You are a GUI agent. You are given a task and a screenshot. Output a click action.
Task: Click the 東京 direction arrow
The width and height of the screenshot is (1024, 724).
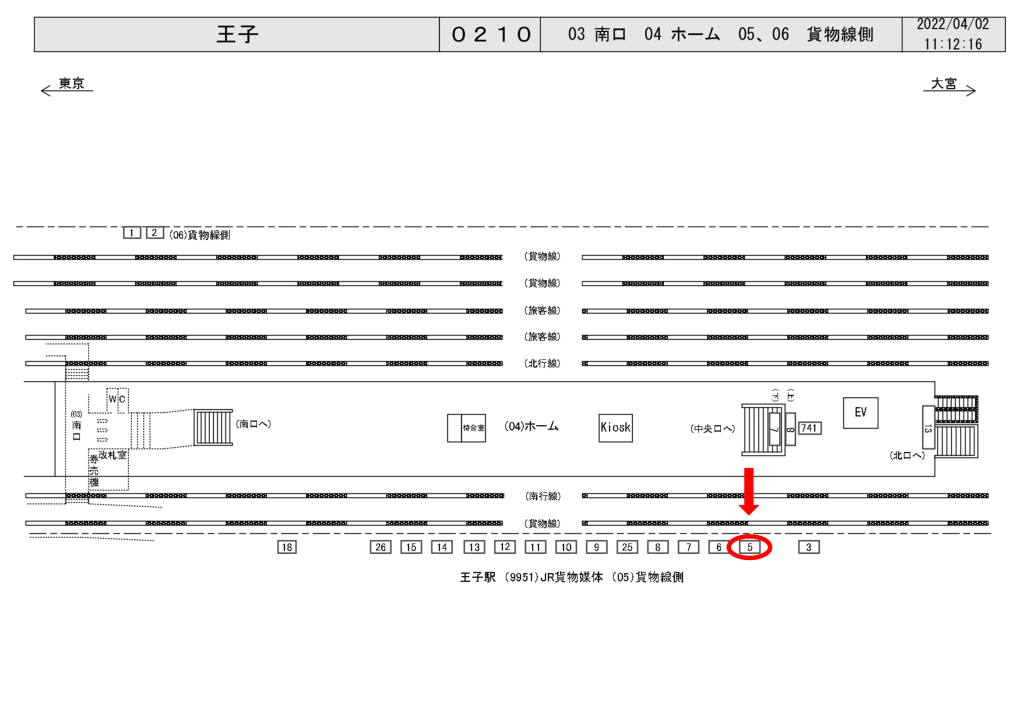pyautogui.click(x=66, y=90)
